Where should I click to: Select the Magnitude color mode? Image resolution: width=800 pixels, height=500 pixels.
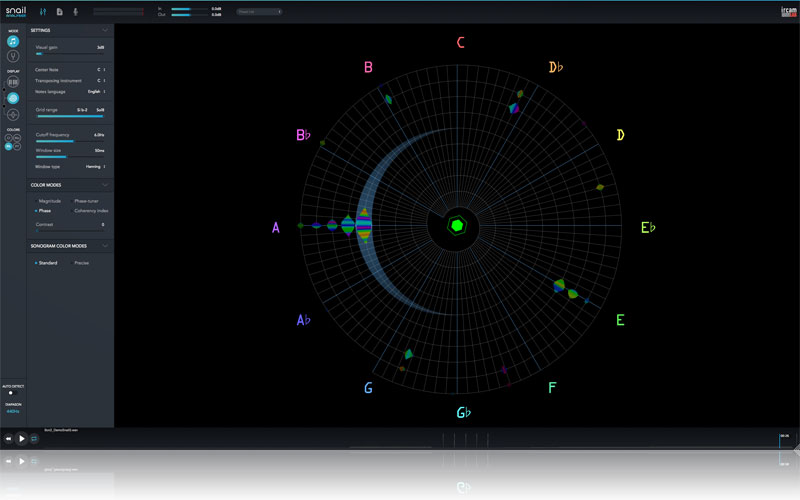tap(49, 201)
